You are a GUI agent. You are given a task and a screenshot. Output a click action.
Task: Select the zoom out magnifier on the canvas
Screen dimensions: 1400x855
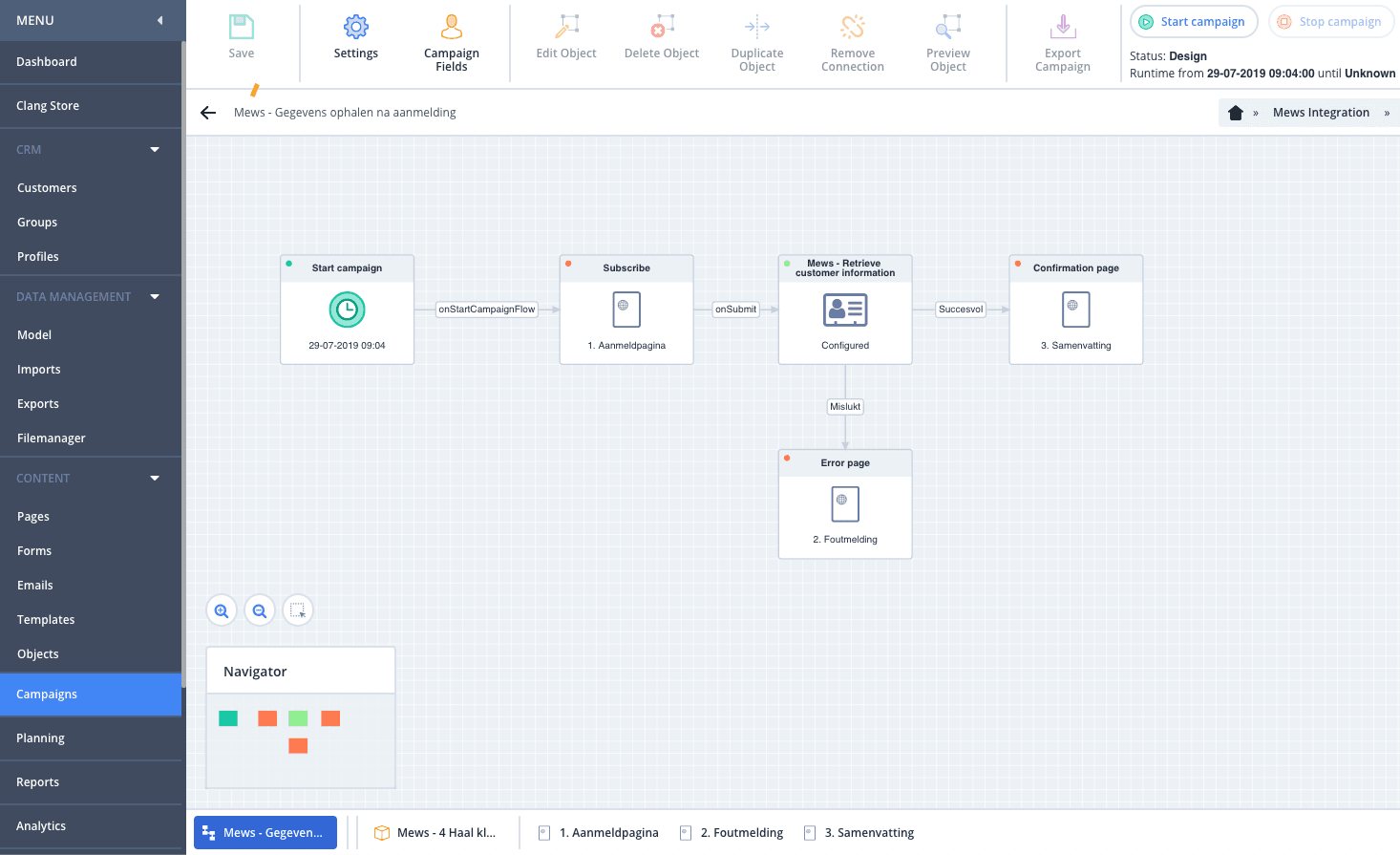pos(259,609)
